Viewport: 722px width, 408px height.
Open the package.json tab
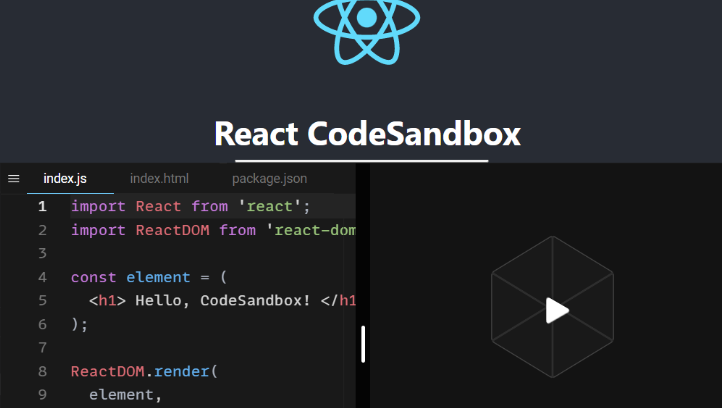pos(269,179)
